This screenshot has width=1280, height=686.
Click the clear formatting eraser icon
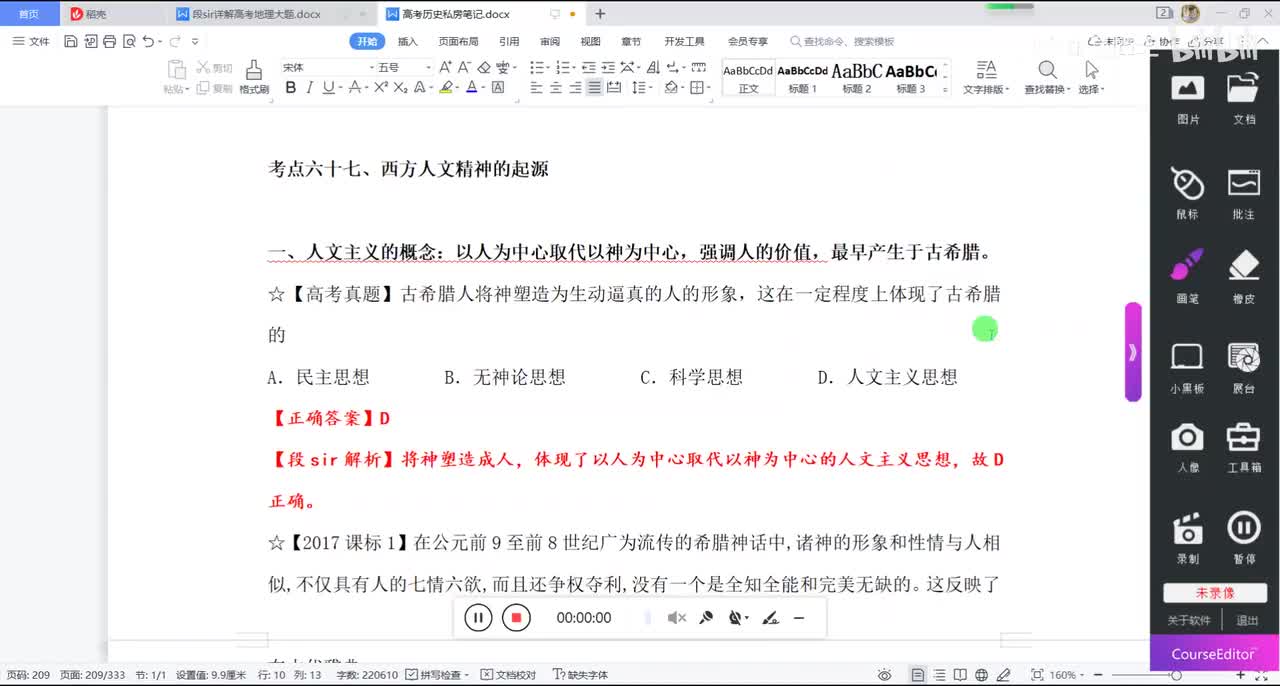484,67
